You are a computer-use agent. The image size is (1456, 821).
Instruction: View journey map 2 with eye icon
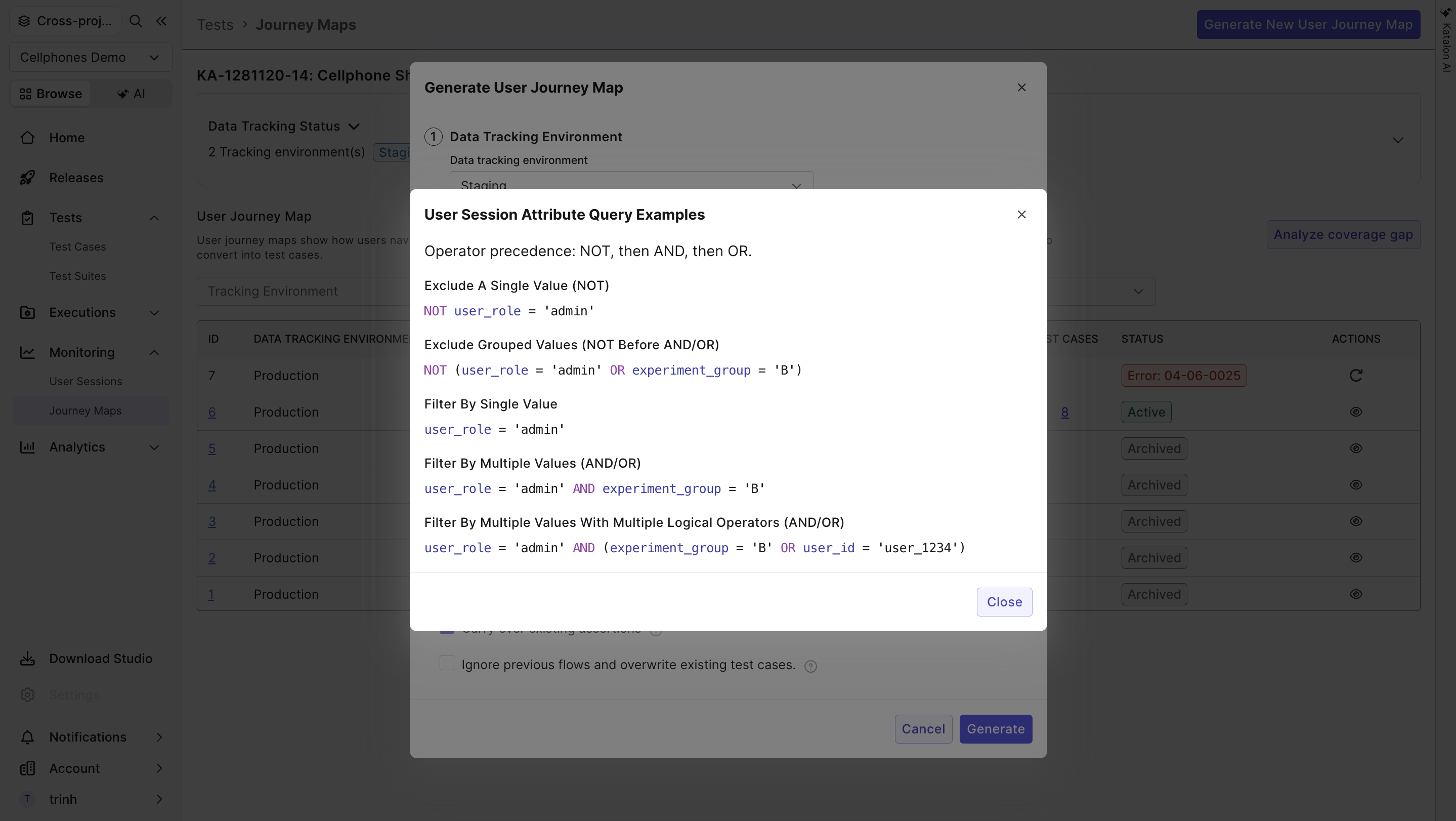point(1356,558)
